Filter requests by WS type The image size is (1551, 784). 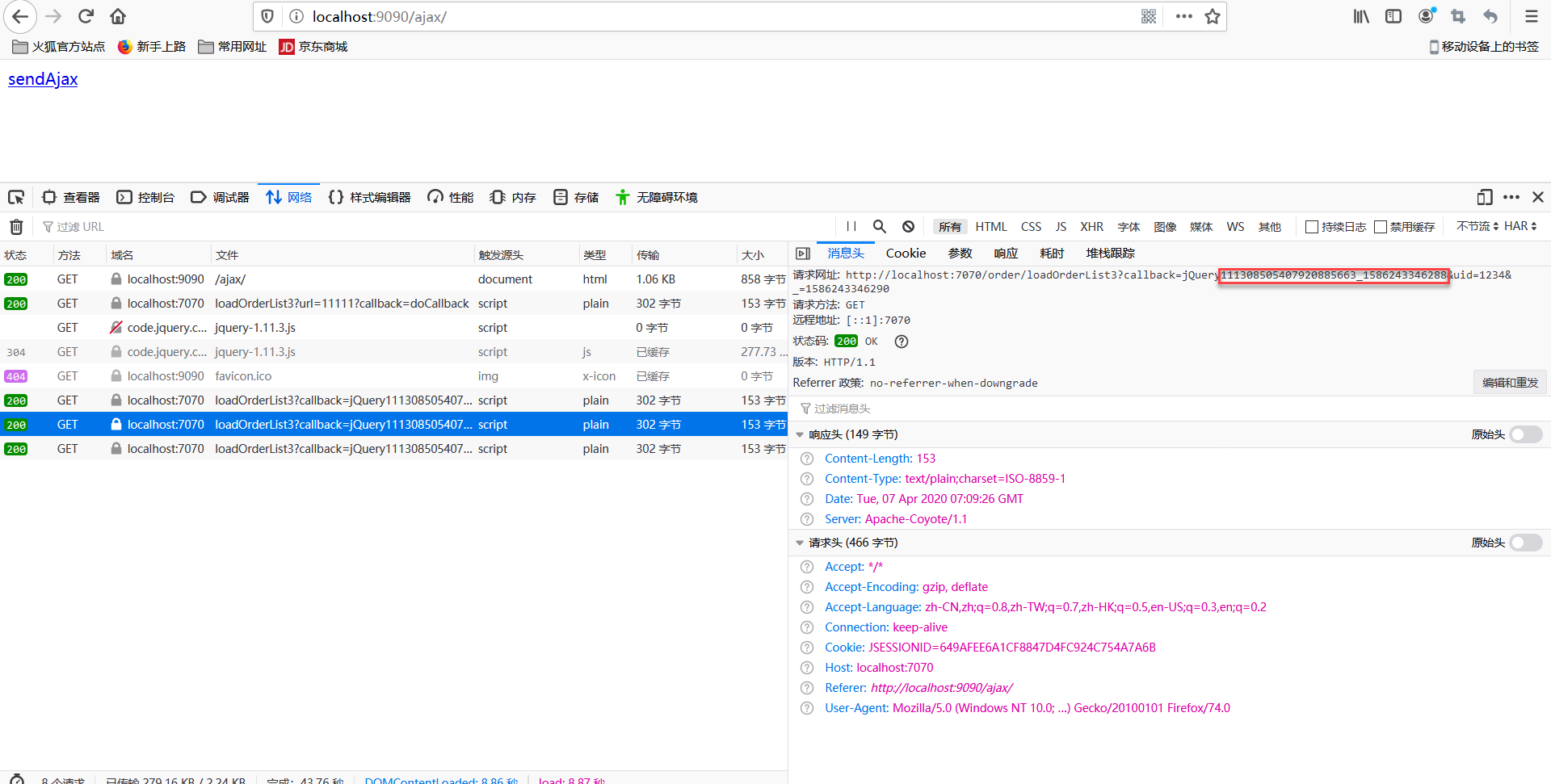[x=1235, y=227]
